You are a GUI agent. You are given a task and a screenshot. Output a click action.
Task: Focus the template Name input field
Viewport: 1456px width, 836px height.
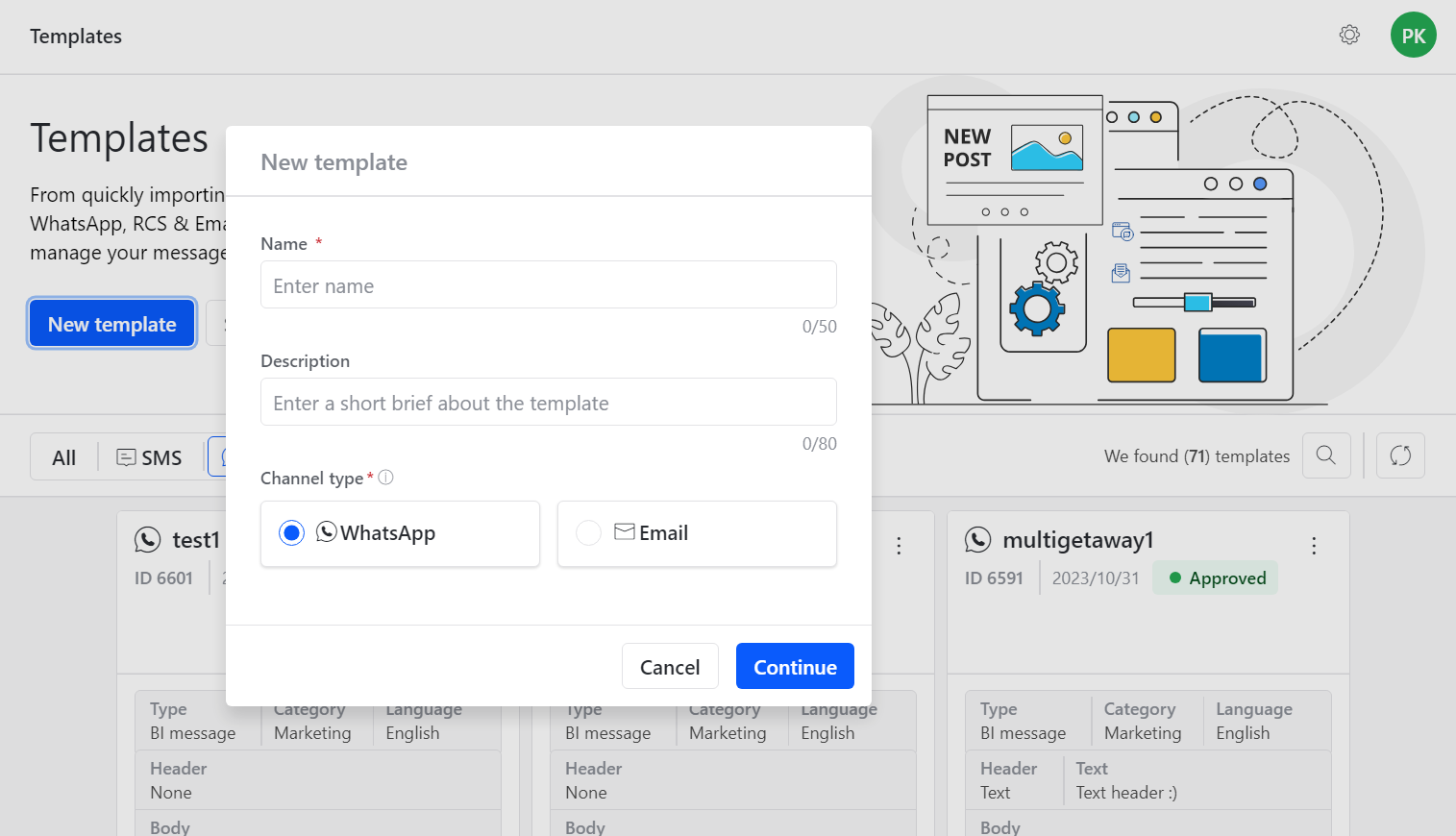(x=549, y=284)
